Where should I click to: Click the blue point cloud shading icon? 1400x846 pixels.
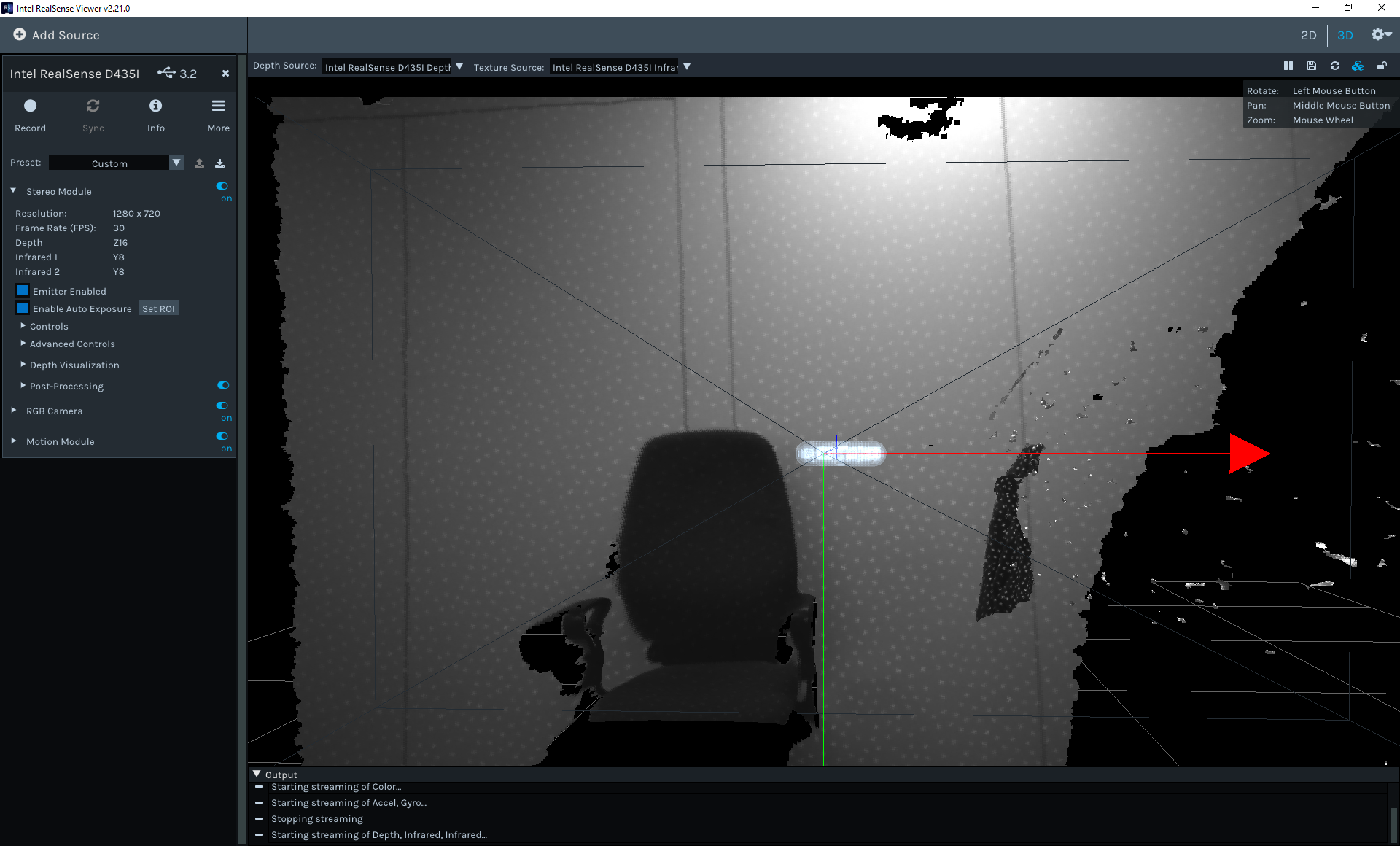1358,66
